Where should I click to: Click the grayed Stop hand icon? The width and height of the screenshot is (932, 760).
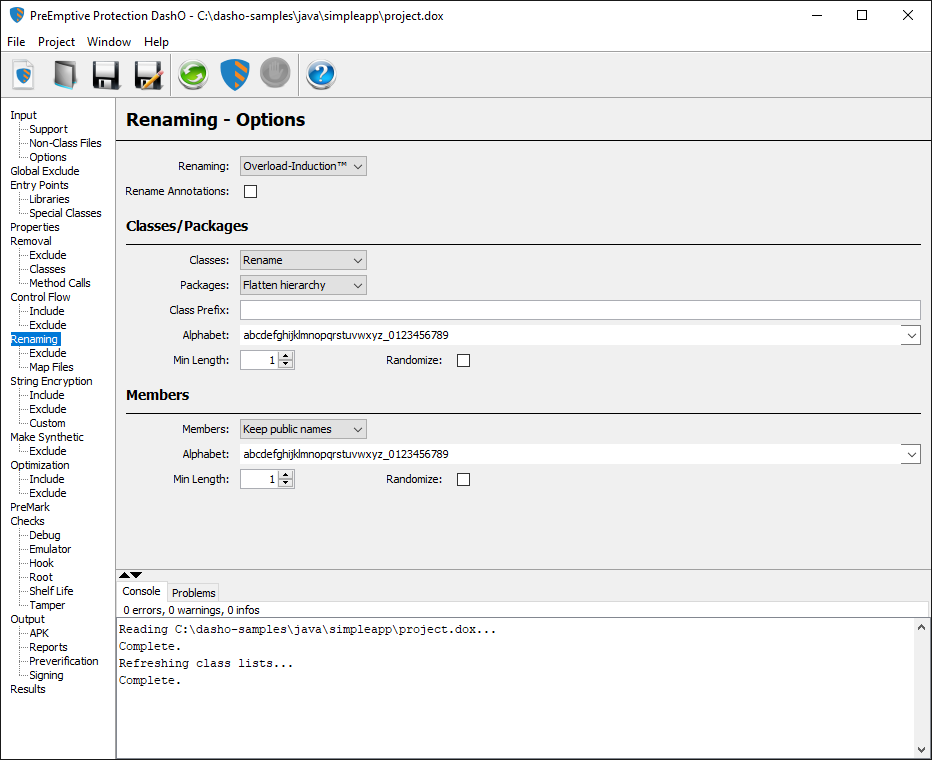tap(275, 73)
